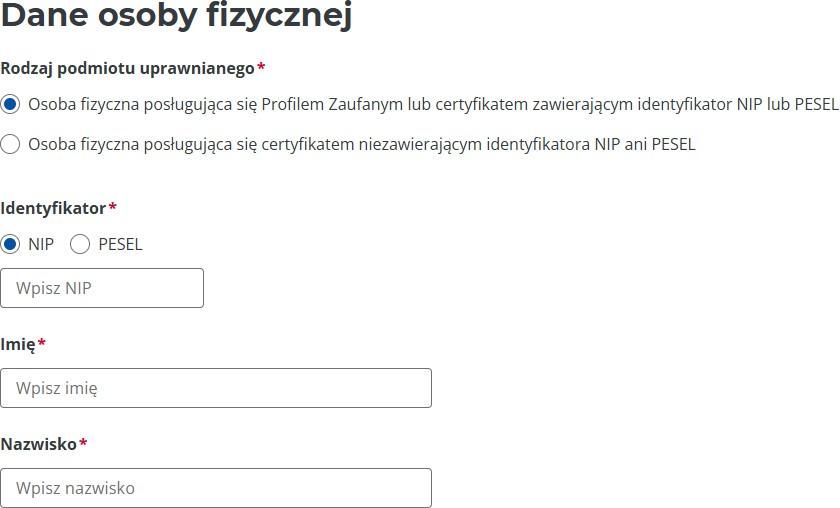Viewport: 840px width, 508px height.
Task: Choose the certificate without NIP or PESEL radio
Action: click(11, 144)
